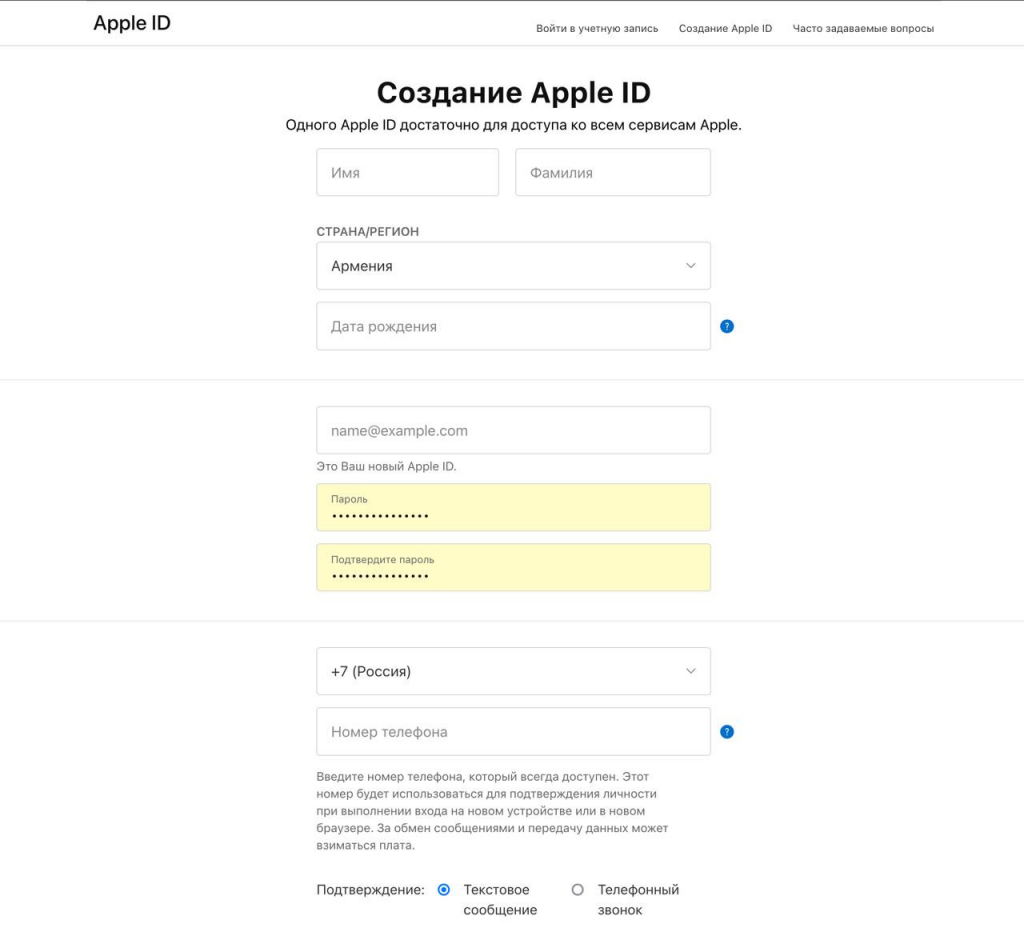This screenshot has width=1024, height=940.
Task: Click into the Фамилия last name field
Action: click(612, 173)
